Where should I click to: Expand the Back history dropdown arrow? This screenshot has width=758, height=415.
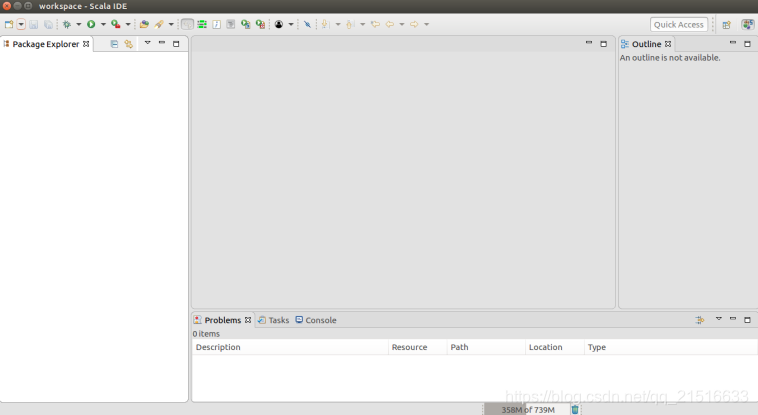click(x=401, y=24)
